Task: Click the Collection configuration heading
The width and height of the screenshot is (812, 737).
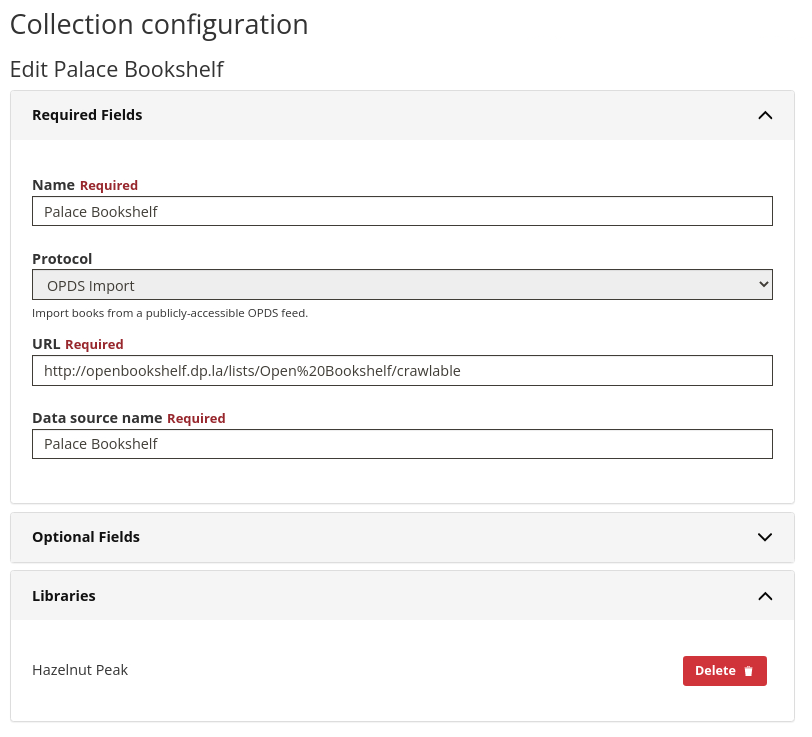Action: point(159,24)
